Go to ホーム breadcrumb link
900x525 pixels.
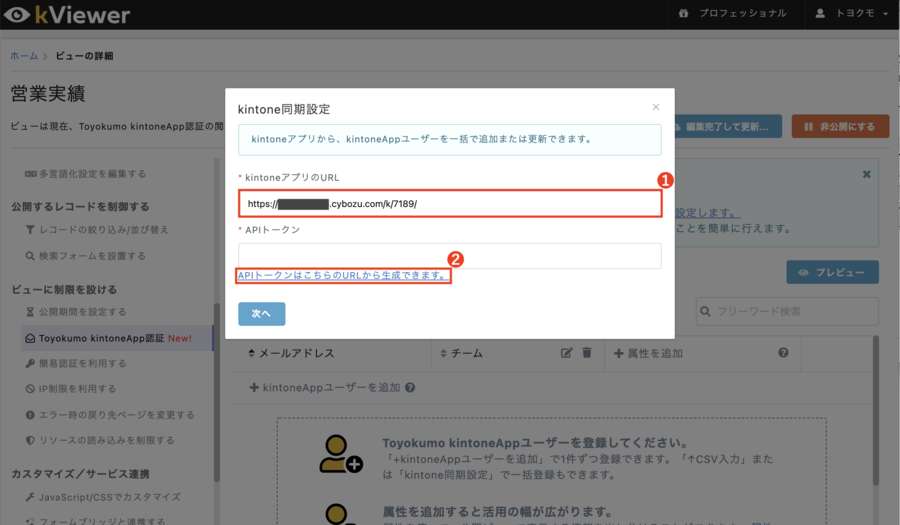pos(24,56)
